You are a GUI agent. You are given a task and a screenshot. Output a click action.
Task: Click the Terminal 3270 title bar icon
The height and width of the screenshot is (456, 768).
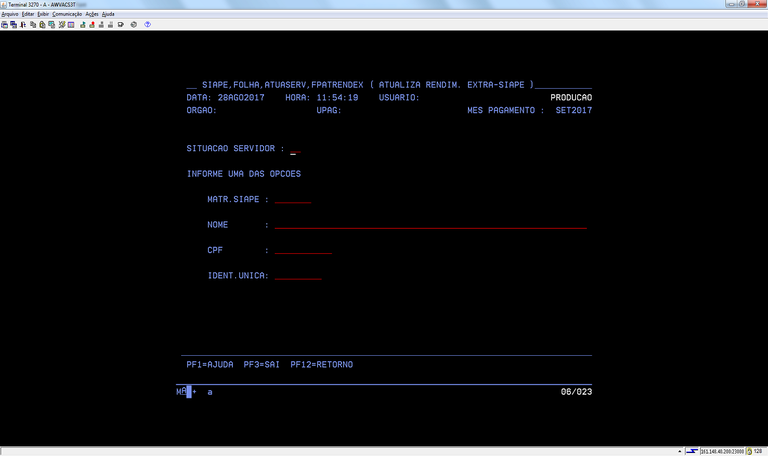point(4,4)
